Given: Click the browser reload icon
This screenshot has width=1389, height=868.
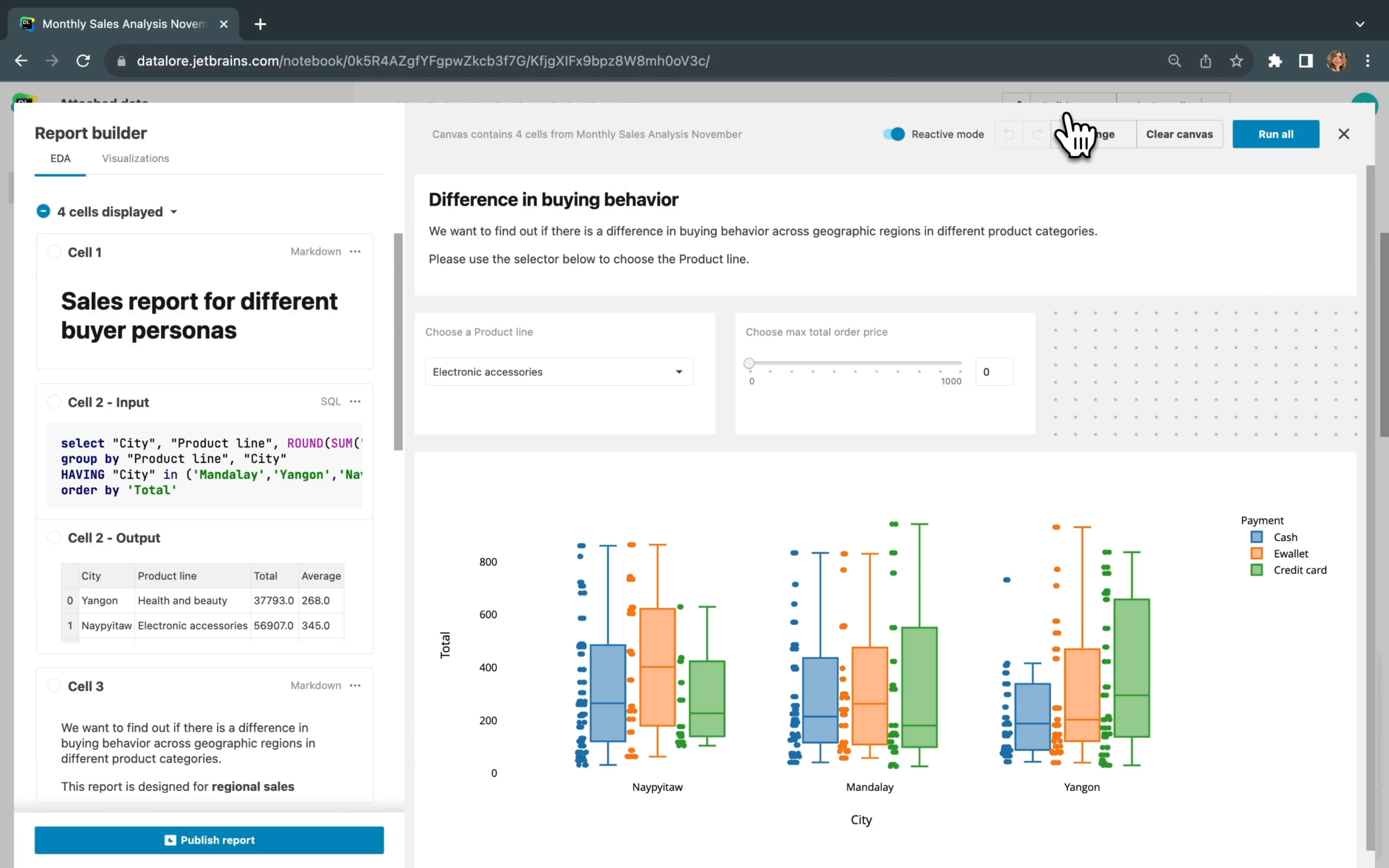Looking at the screenshot, I should coord(83,61).
